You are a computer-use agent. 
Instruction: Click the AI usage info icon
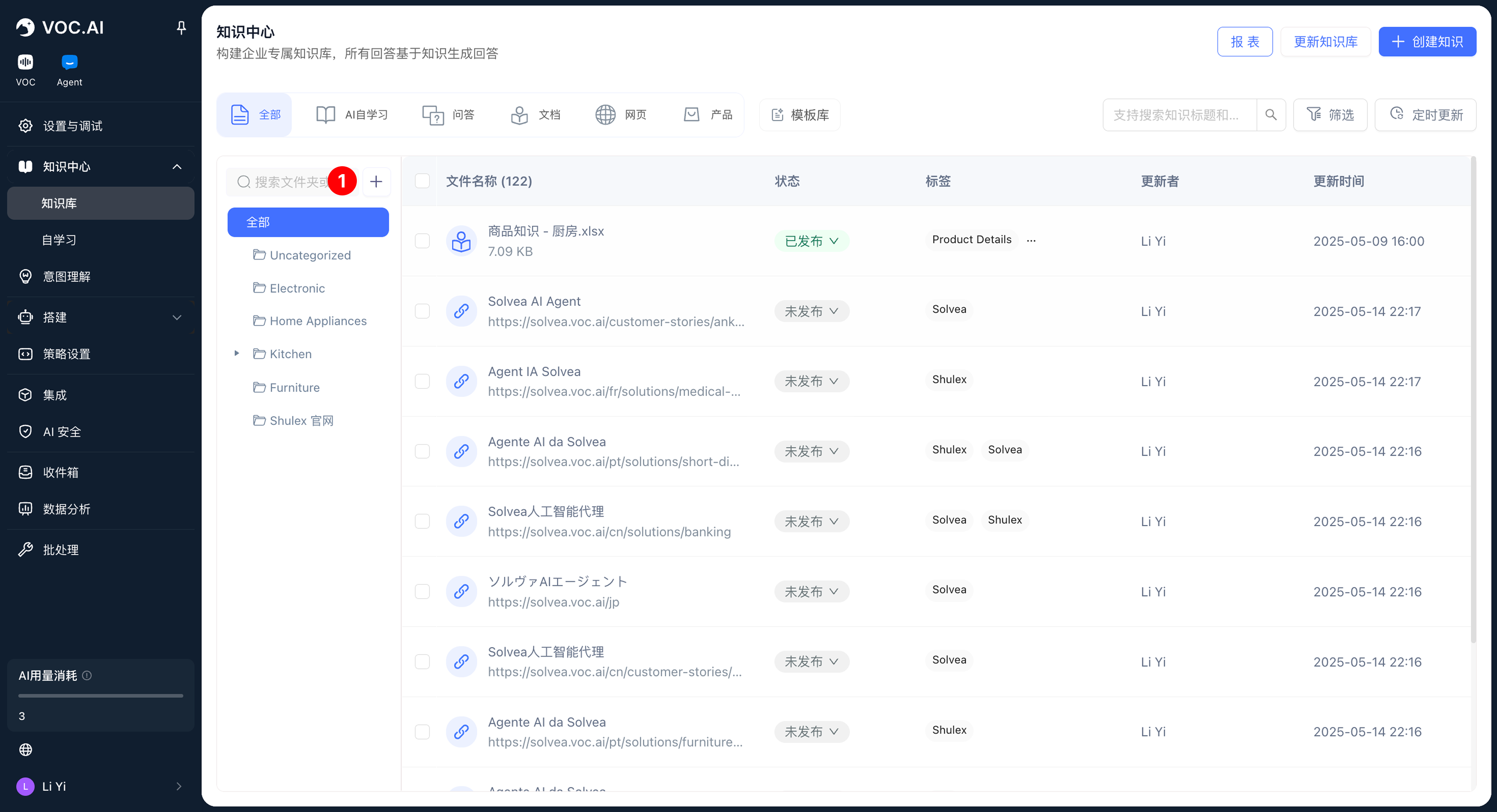tap(87, 675)
